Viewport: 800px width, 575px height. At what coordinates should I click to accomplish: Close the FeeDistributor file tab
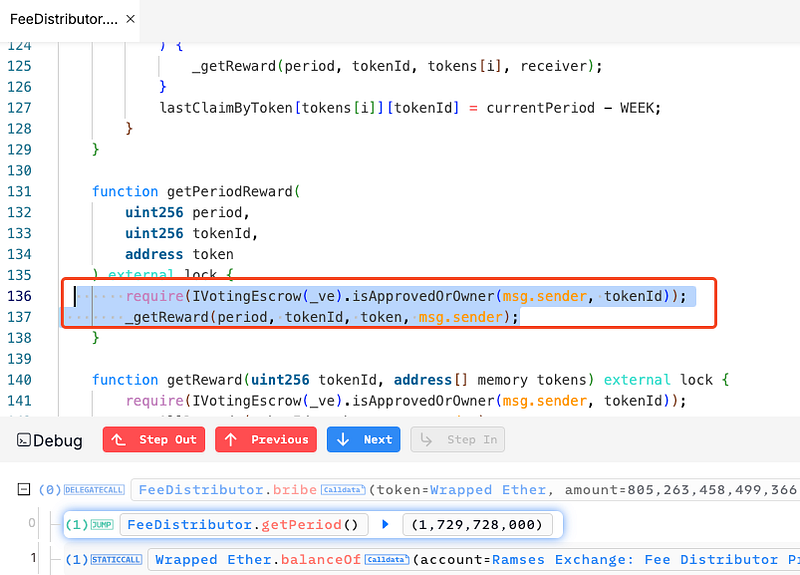(131, 19)
